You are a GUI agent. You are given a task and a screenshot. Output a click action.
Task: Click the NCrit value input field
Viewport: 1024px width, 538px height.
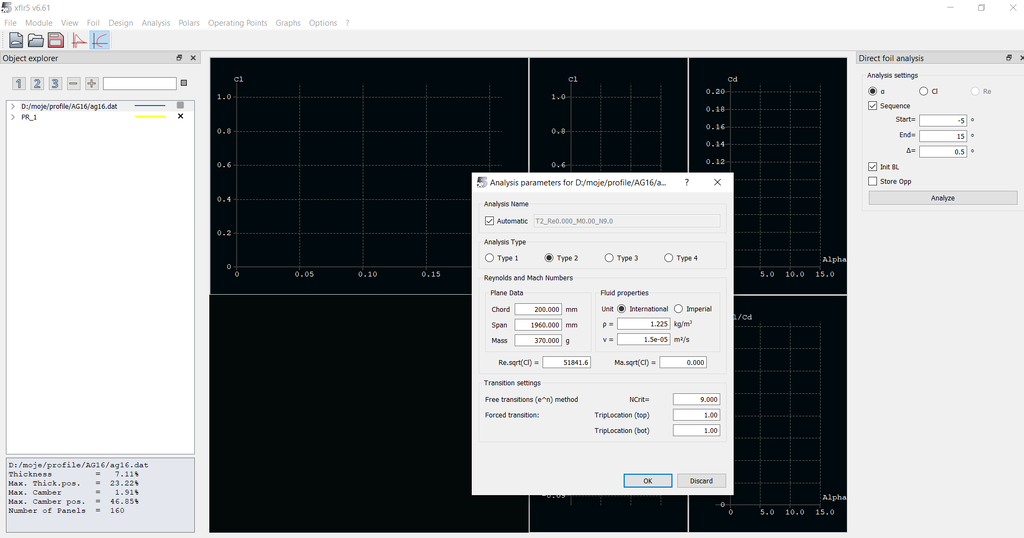pos(696,399)
